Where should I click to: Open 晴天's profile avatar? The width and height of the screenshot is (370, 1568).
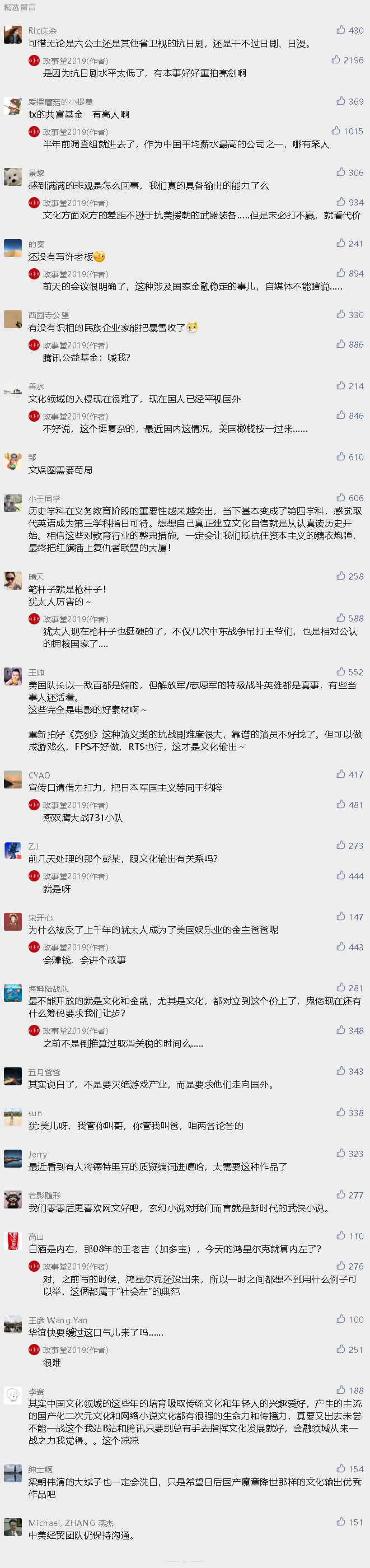pos(13,581)
